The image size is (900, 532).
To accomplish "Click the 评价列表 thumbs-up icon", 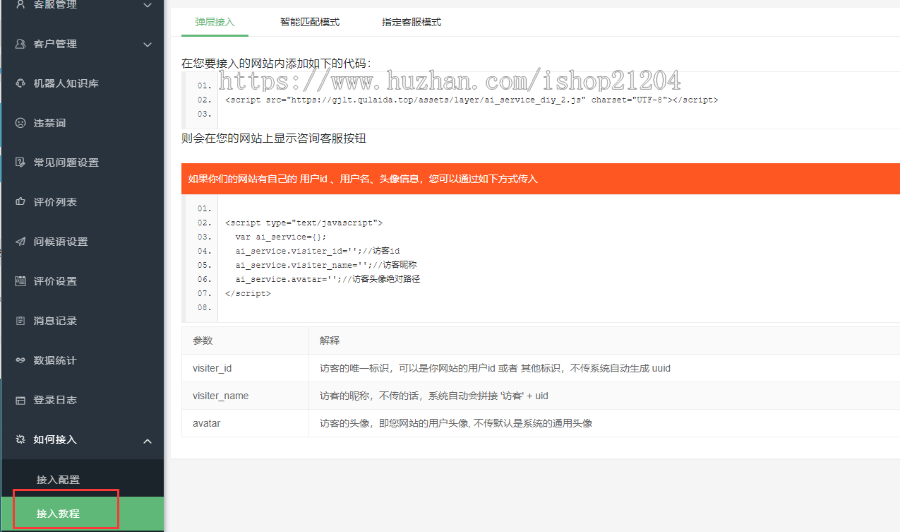I will [20, 202].
